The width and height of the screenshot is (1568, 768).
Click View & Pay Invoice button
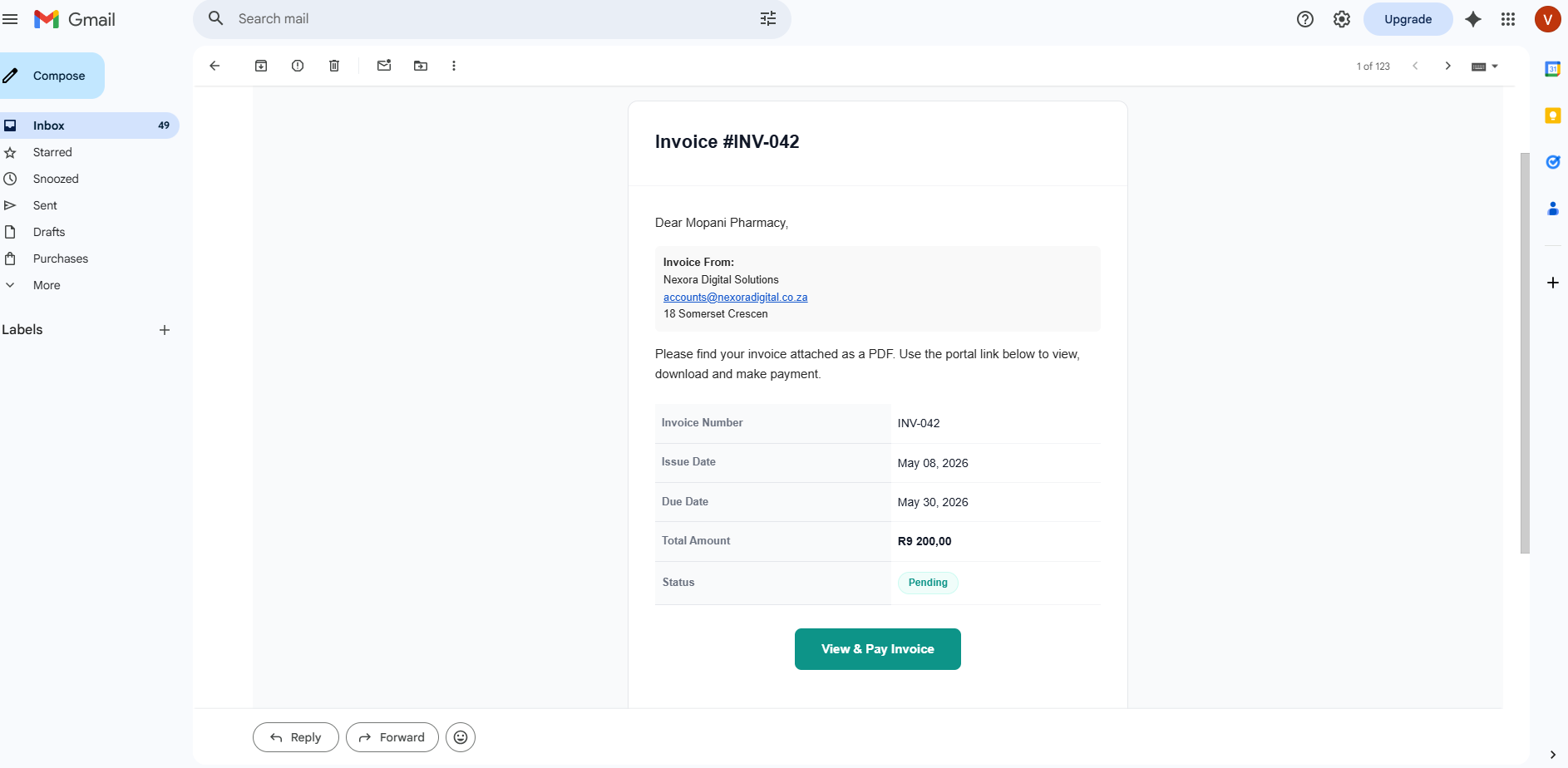coord(878,649)
